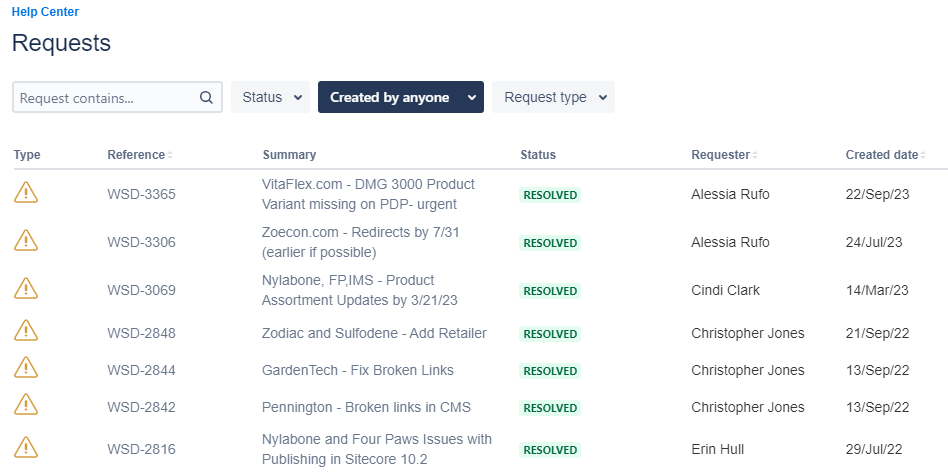The height and width of the screenshot is (475, 948).
Task: Click the search magnifier icon
Action: 206,97
